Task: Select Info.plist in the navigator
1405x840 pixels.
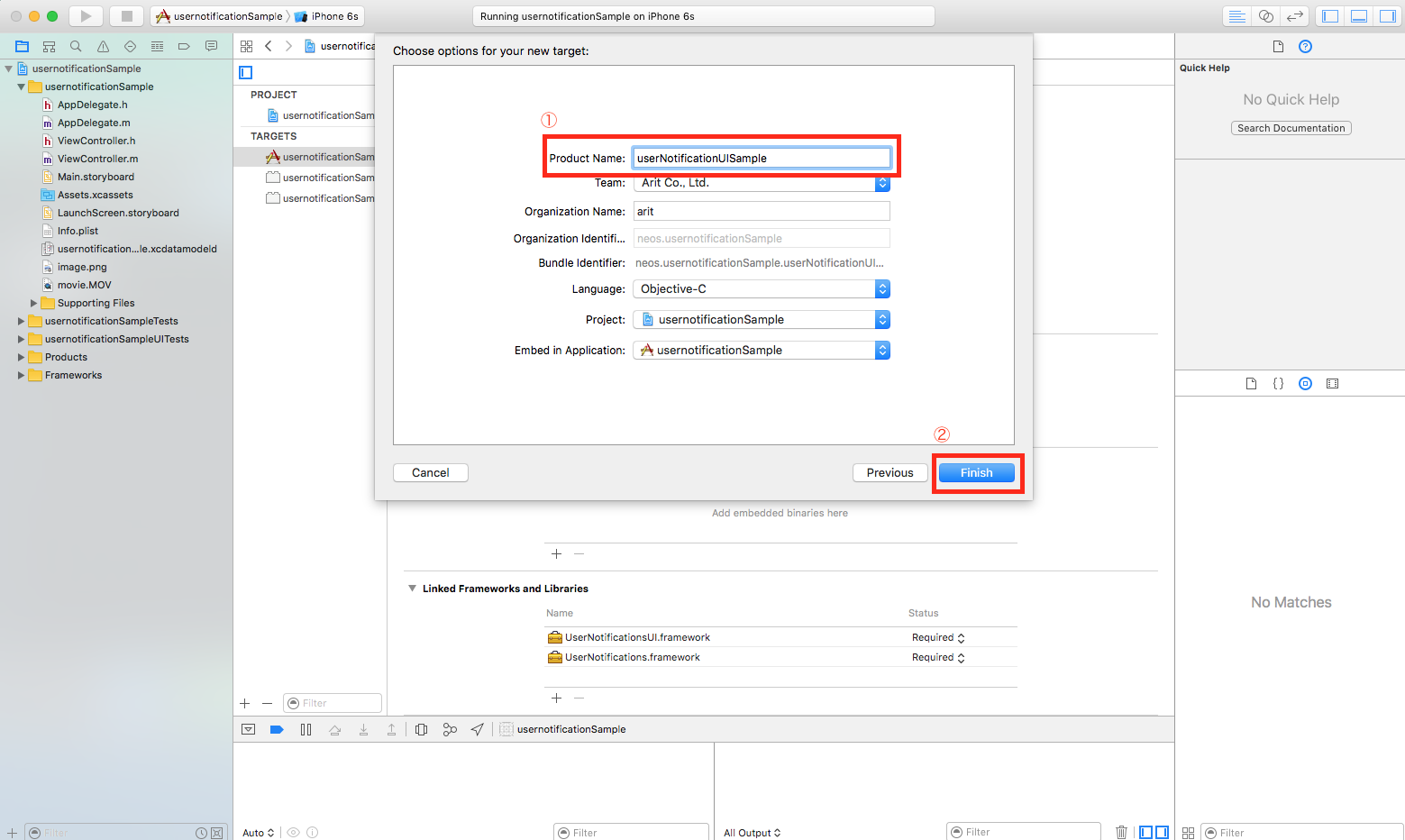Action: tap(78, 231)
